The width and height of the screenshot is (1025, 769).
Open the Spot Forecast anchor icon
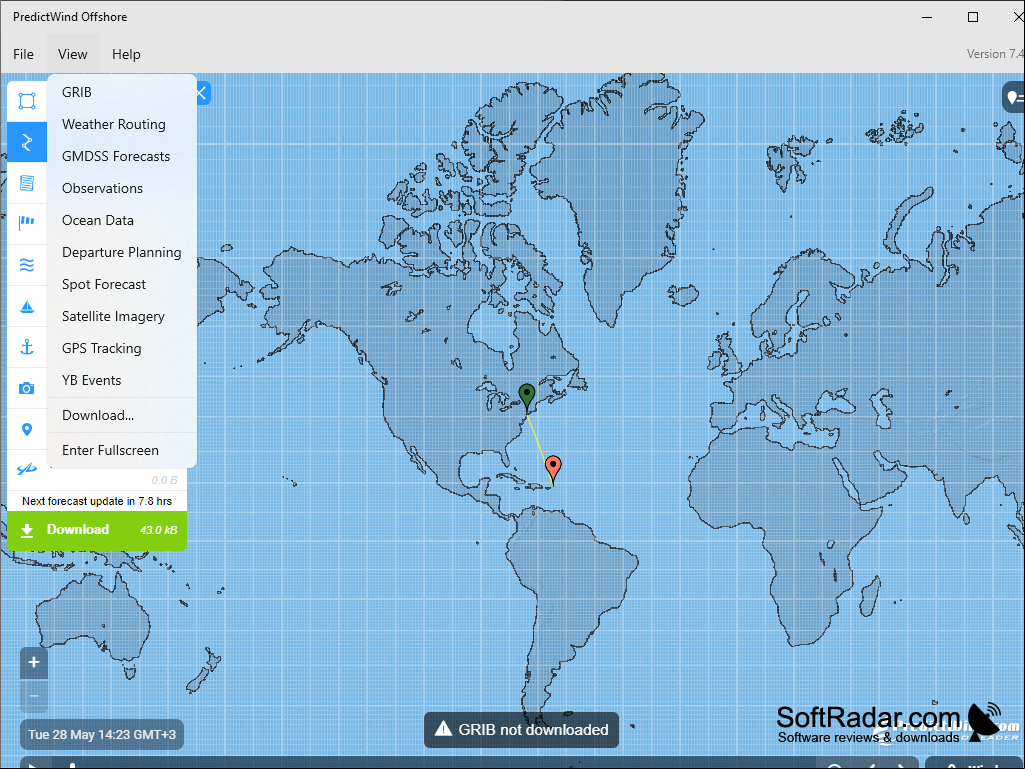click(27, 347)
